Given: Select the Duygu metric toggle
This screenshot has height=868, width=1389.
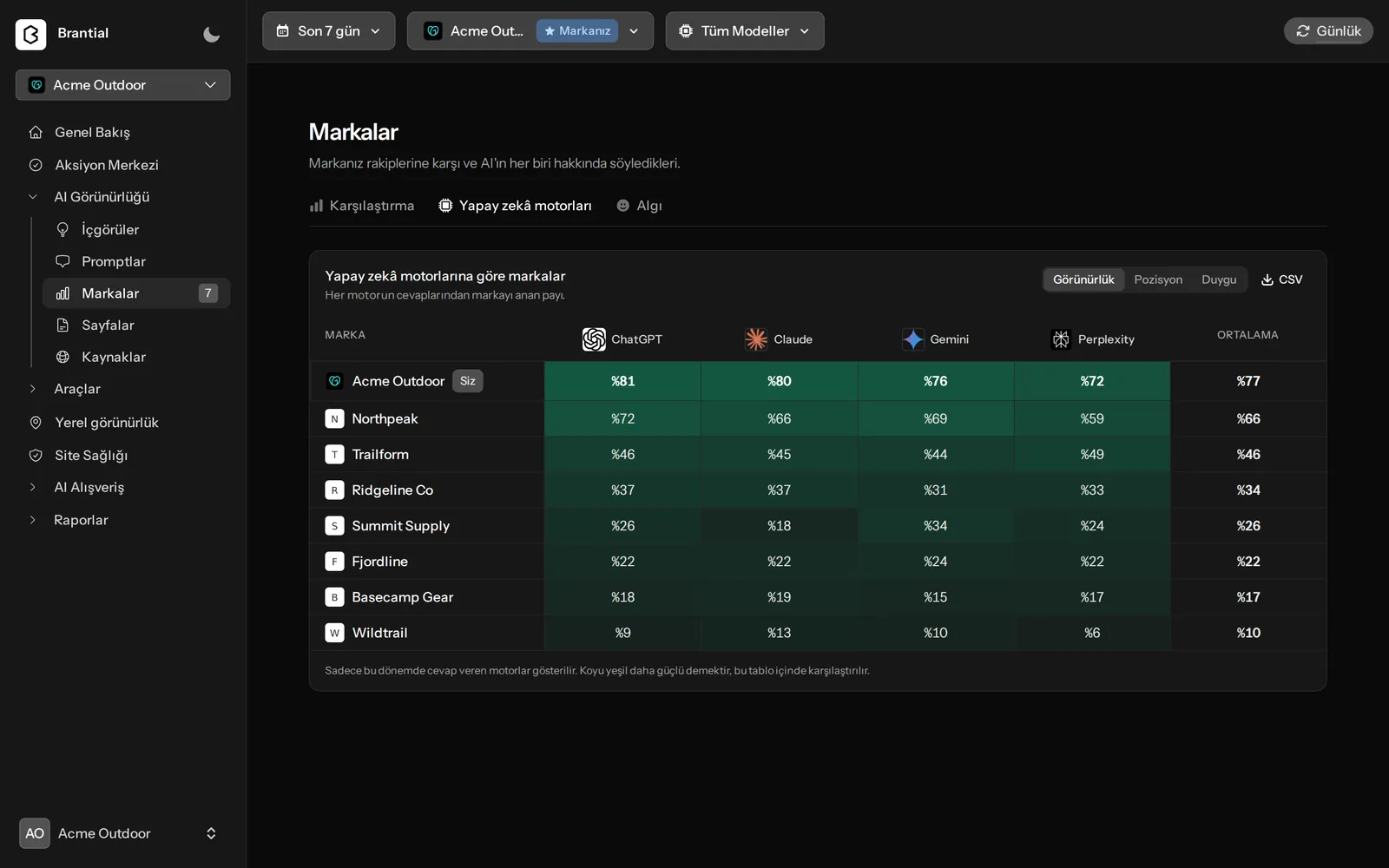Looking at the screenshot, I should click(1219, 279).
